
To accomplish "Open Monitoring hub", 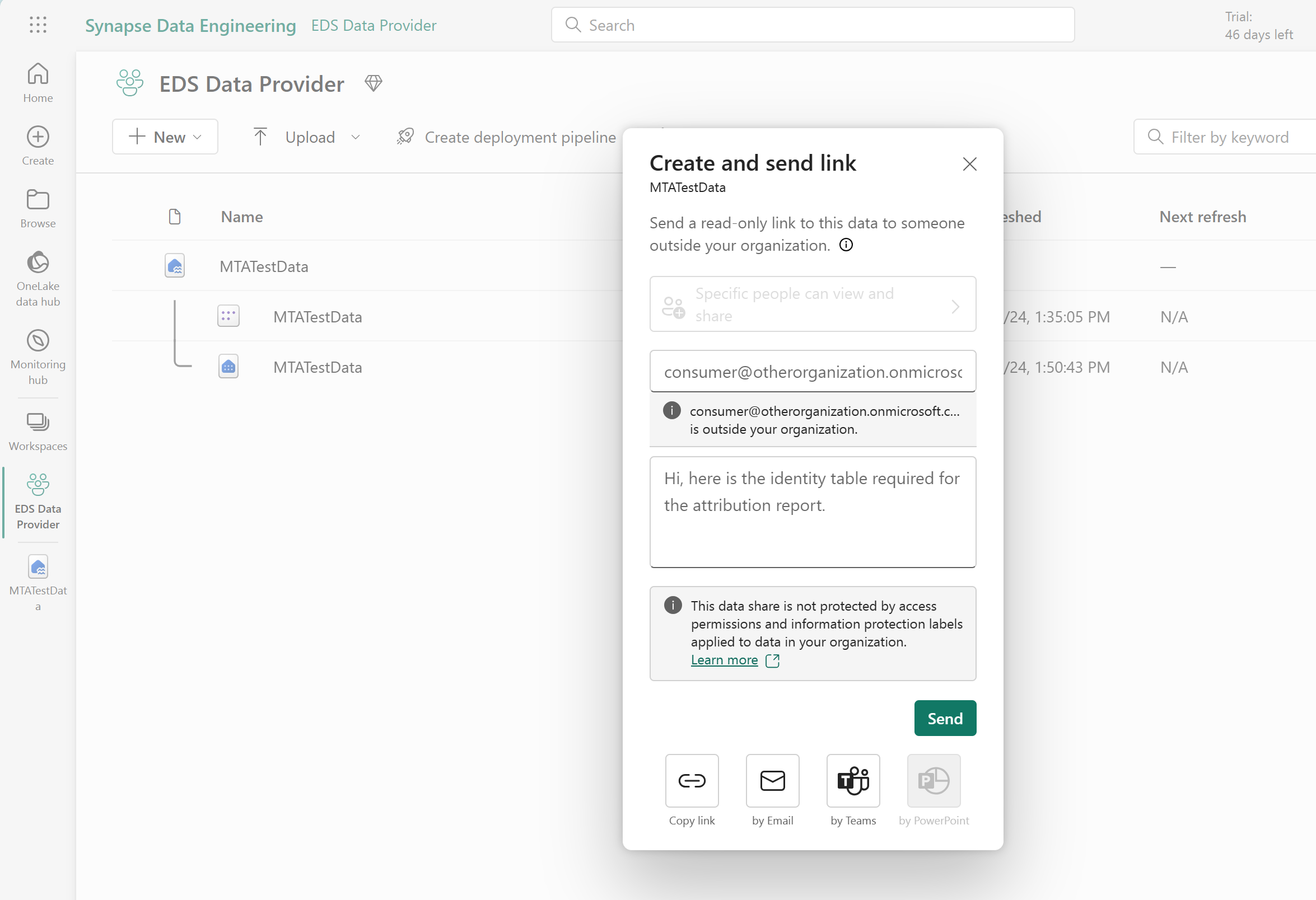I will pyautogui.click(x=38, y=357).
